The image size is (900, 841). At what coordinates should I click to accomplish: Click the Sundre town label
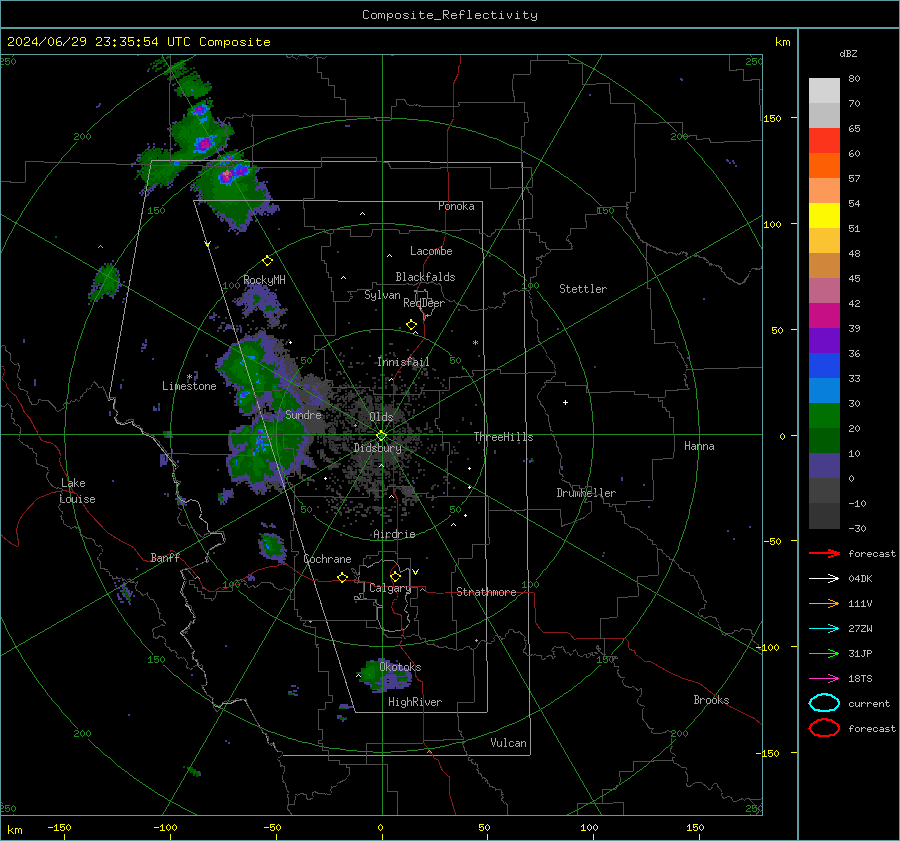point(303,415)
